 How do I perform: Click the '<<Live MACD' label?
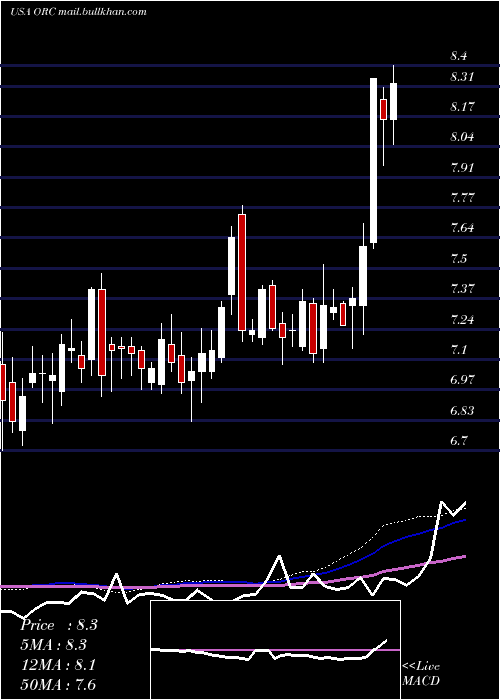point(421,673)
